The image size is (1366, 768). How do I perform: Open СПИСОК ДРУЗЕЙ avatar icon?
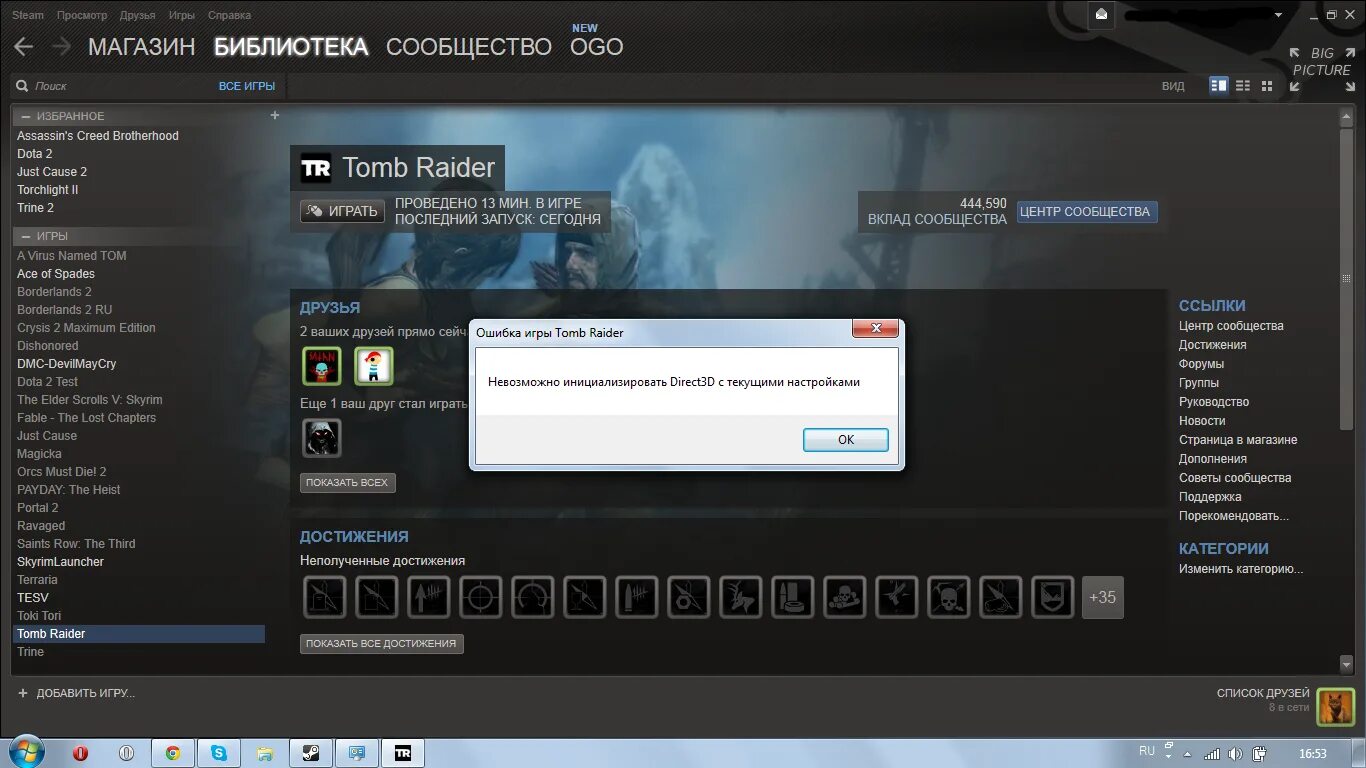click(1335, 707)
